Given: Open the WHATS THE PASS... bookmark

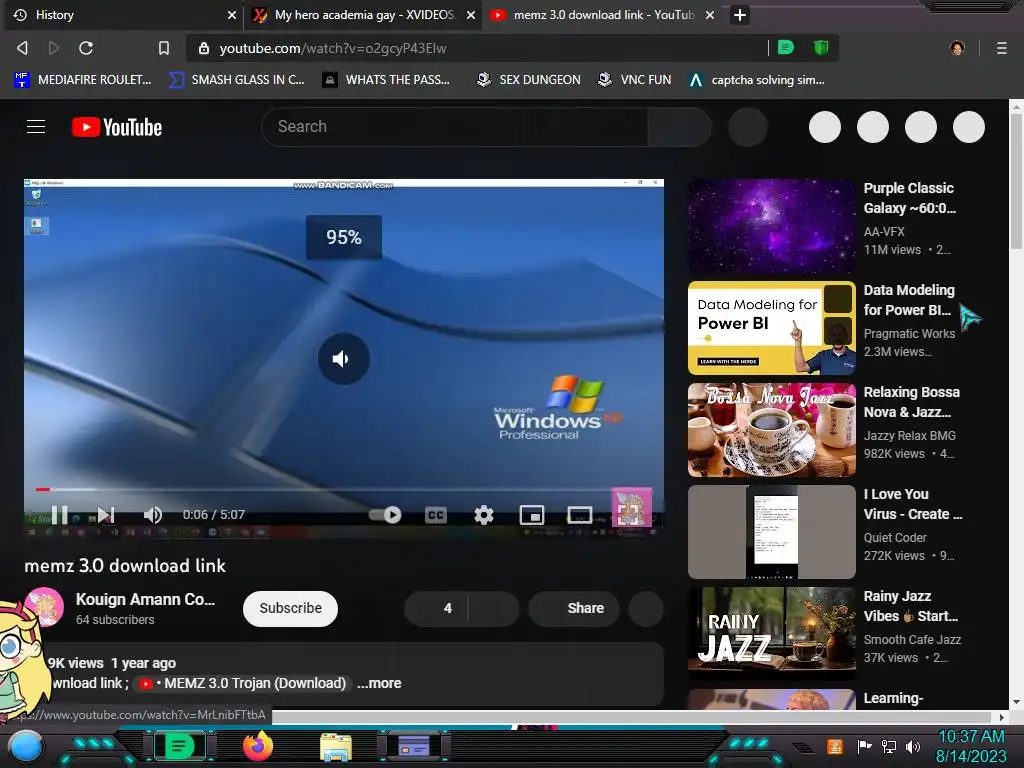Looking at the screenshot, I should (387, 80).
